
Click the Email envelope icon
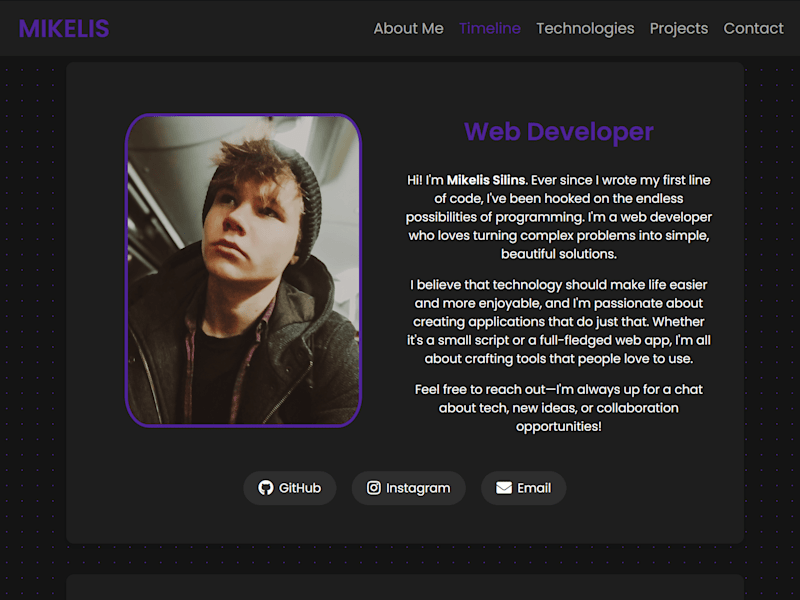[x=504, y=488]
